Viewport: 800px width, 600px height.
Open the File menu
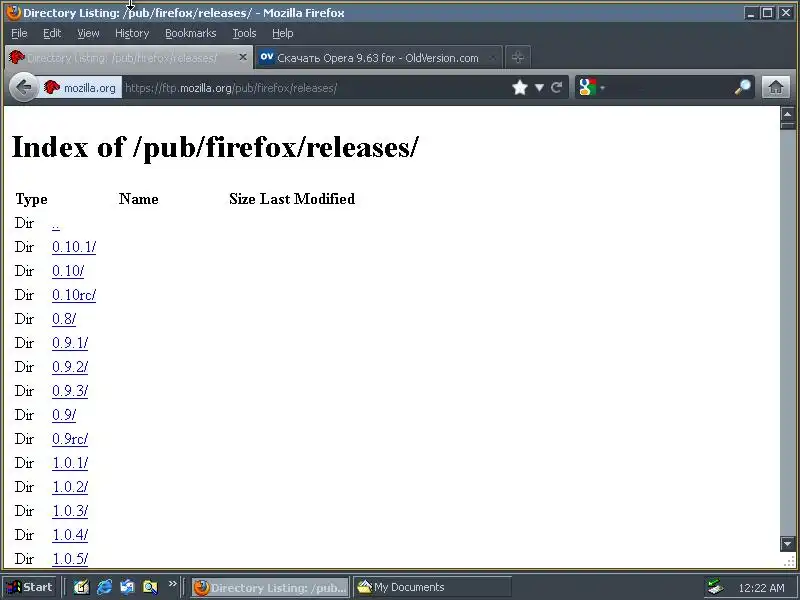tap(19, 33)
